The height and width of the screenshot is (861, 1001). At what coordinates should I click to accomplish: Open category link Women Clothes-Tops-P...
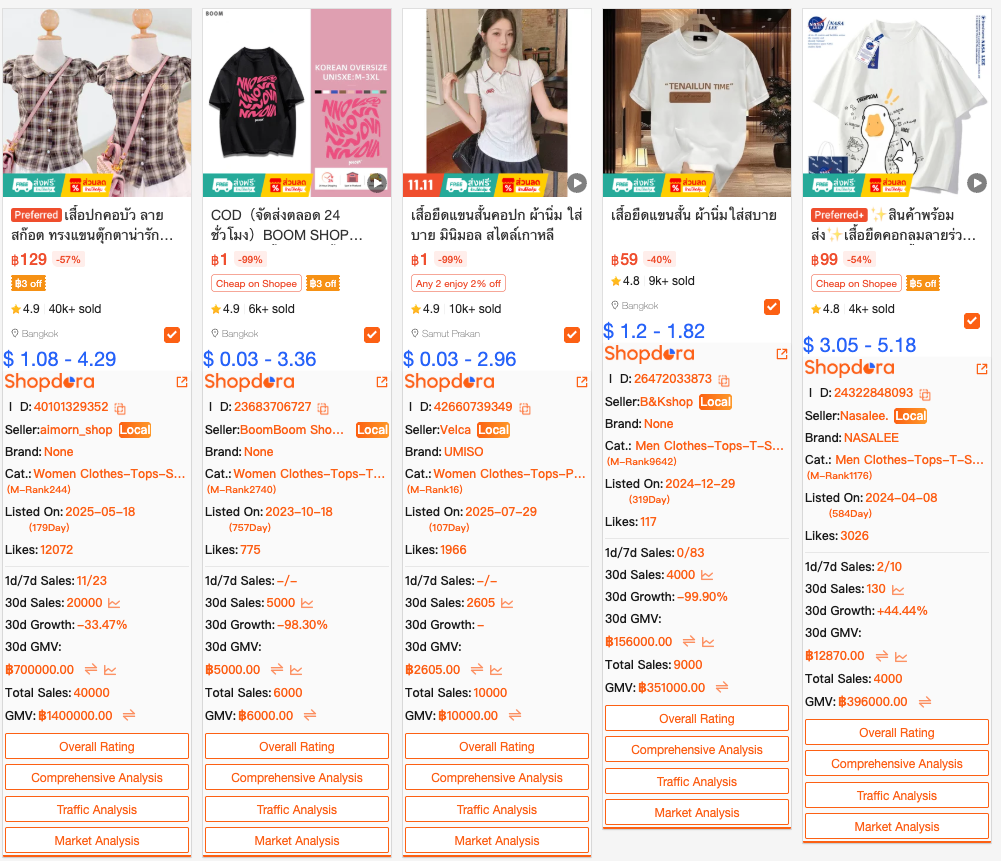pos(509,474)
